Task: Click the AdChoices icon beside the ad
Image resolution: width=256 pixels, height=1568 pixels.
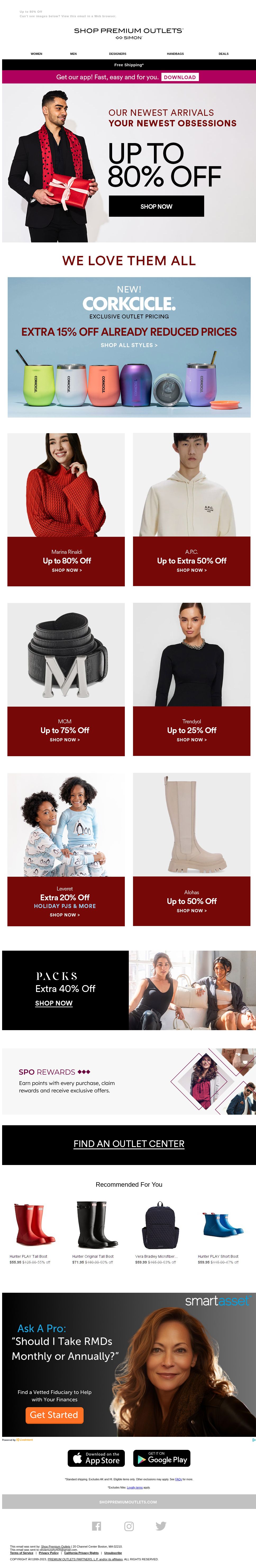Action: click(254, 1439)
